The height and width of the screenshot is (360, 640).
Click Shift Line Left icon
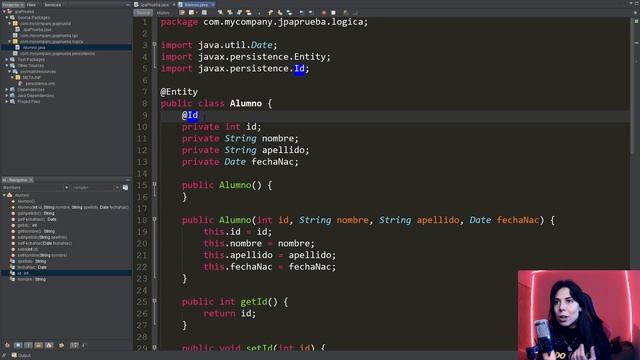pyautogui.click(x=301, y=13)
